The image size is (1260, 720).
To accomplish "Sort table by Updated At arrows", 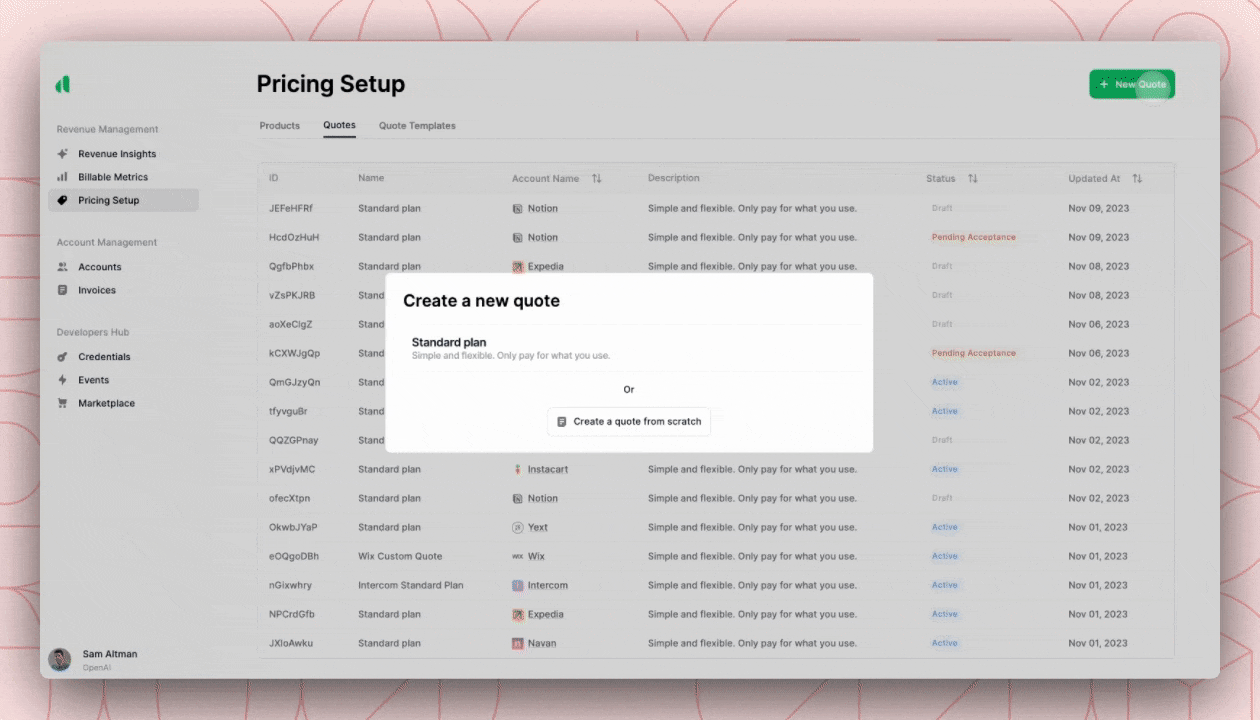I will pos(1137,179).
